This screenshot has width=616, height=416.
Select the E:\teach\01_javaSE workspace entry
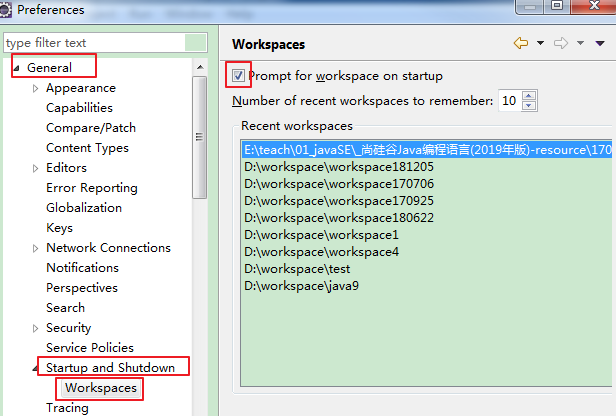point(427,150)
